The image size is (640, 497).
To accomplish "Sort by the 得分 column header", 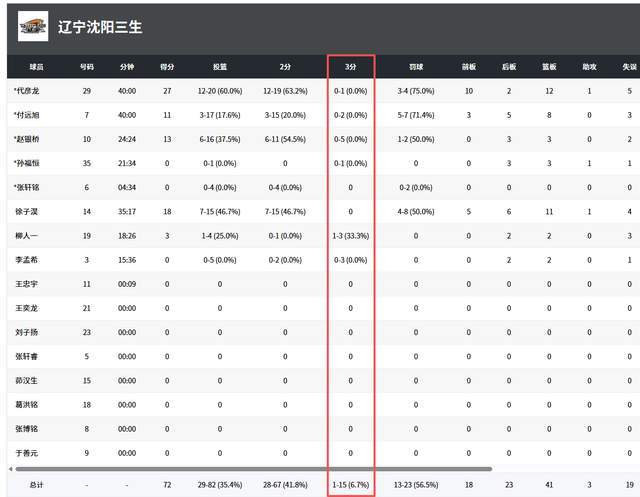I will coord(167,67).
